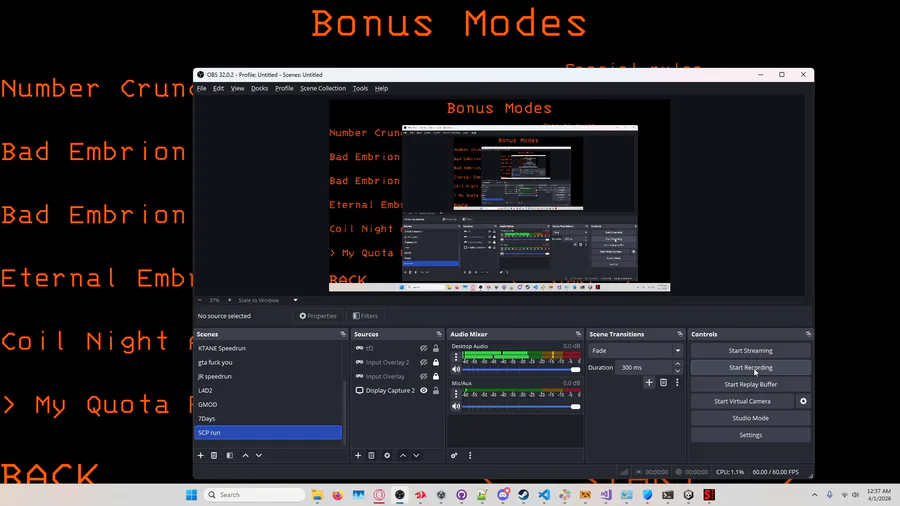Undock the Scene Transitions panel

[680, 334]
